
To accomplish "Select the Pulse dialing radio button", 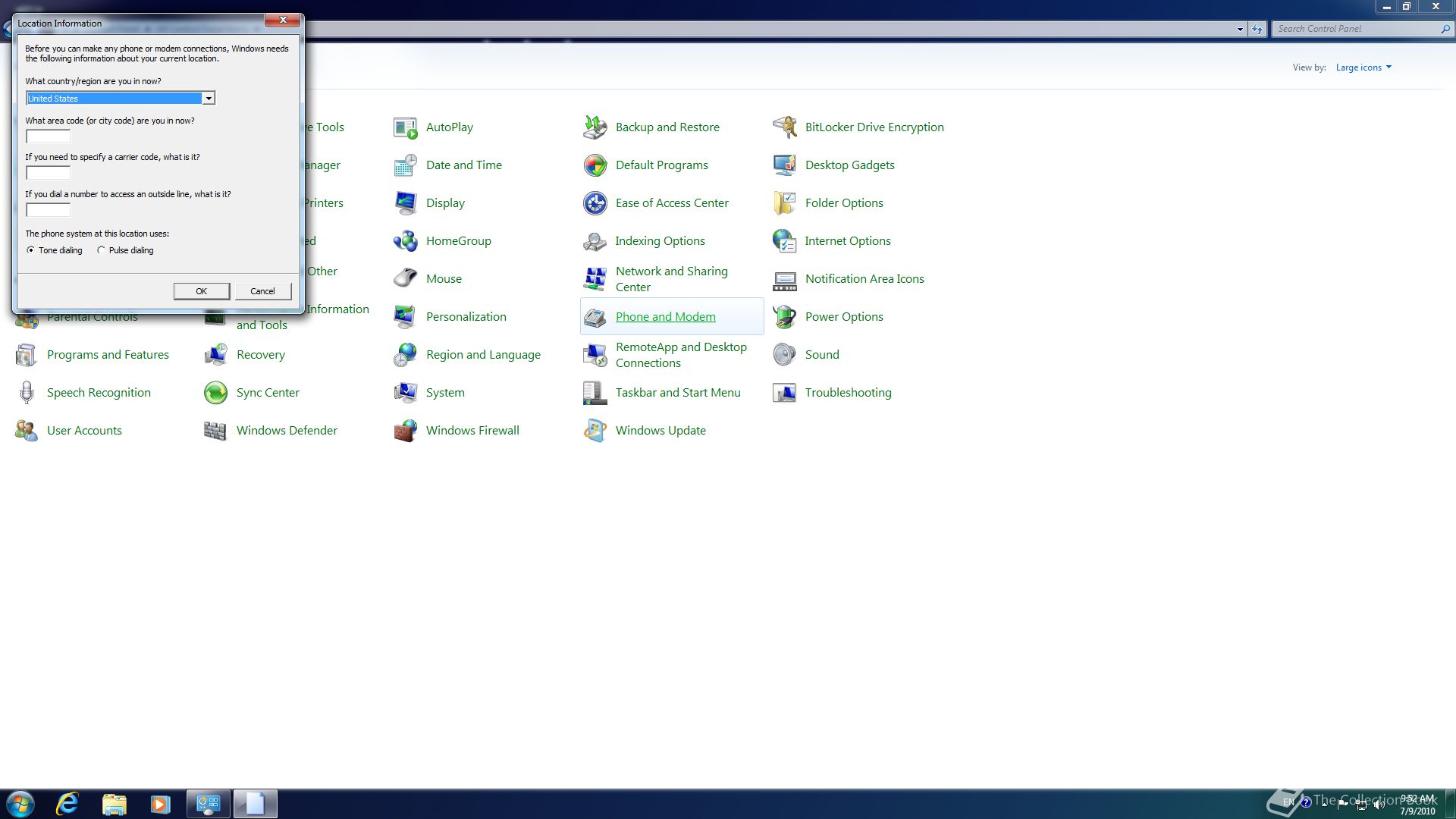I will click(x=101, y=250).
